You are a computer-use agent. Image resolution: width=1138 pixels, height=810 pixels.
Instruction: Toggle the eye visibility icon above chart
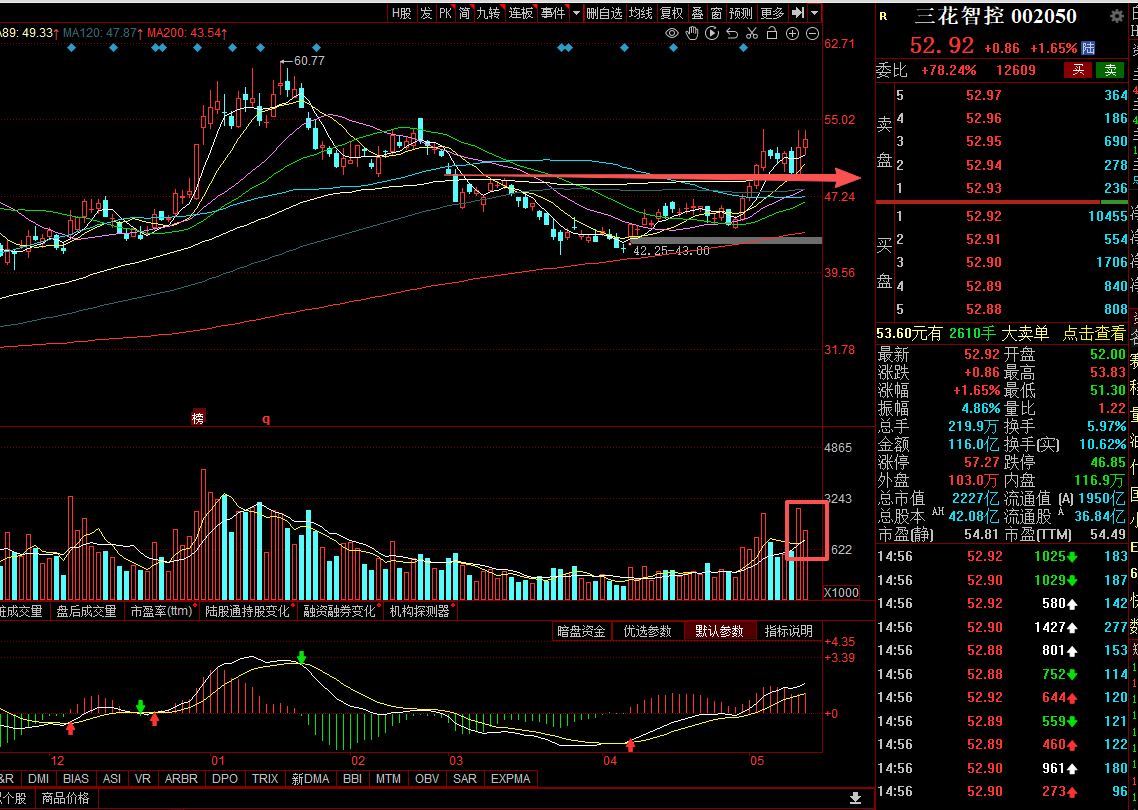[x=672, y=33]
